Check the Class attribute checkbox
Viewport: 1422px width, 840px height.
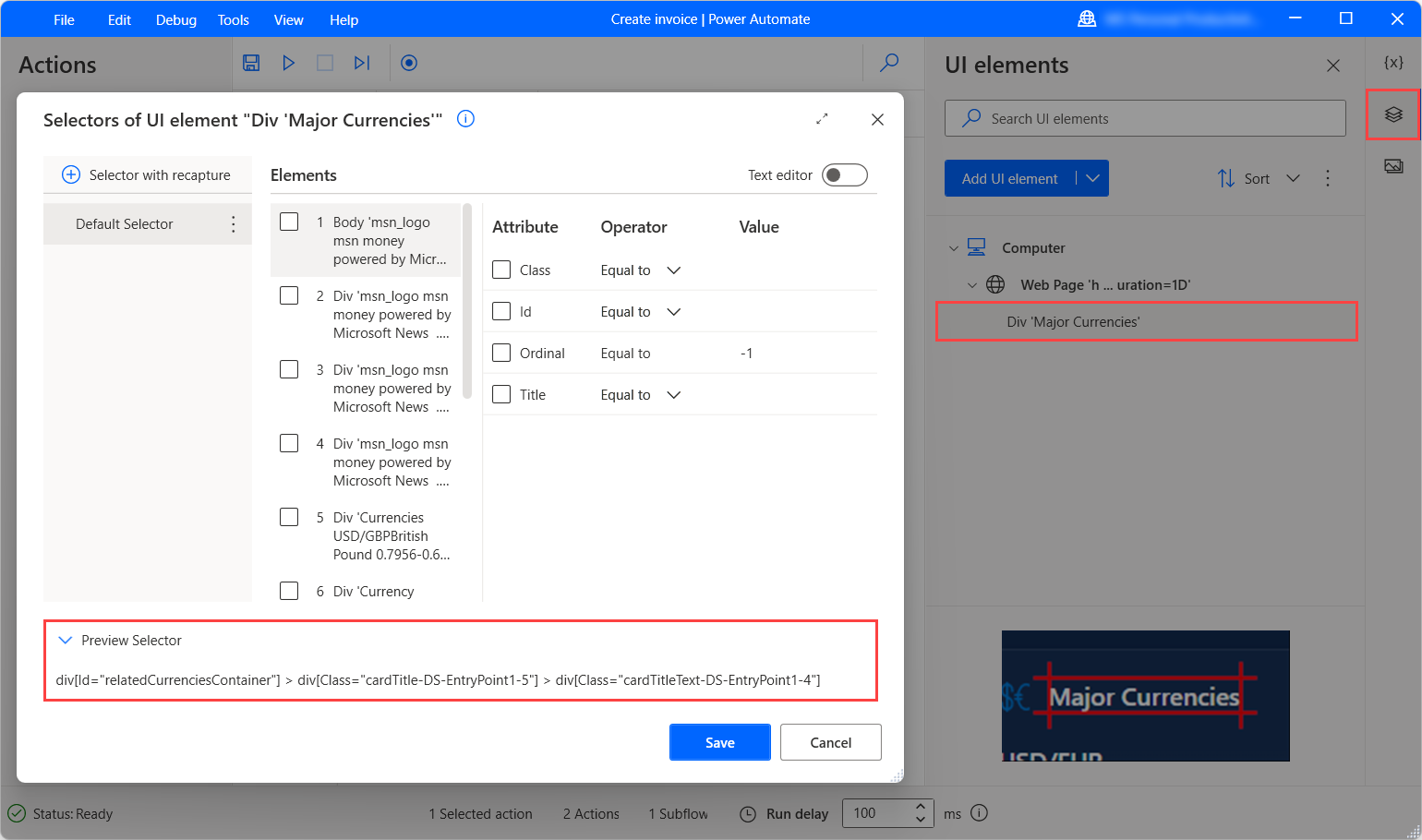coord(501,270)
